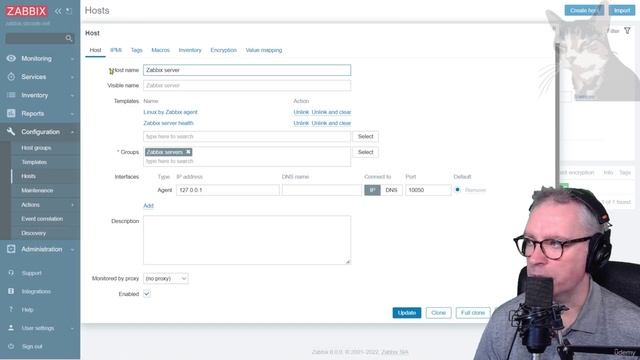Click the Help question mark icon
640x360 pixels.
point(11,309)
